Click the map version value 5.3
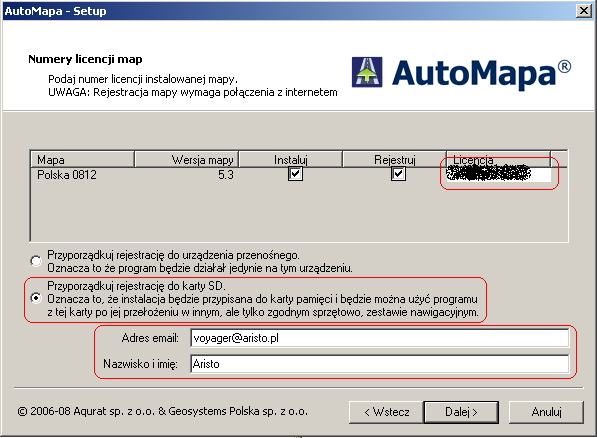This screenshot has height=438, width=597. [226, 175]
